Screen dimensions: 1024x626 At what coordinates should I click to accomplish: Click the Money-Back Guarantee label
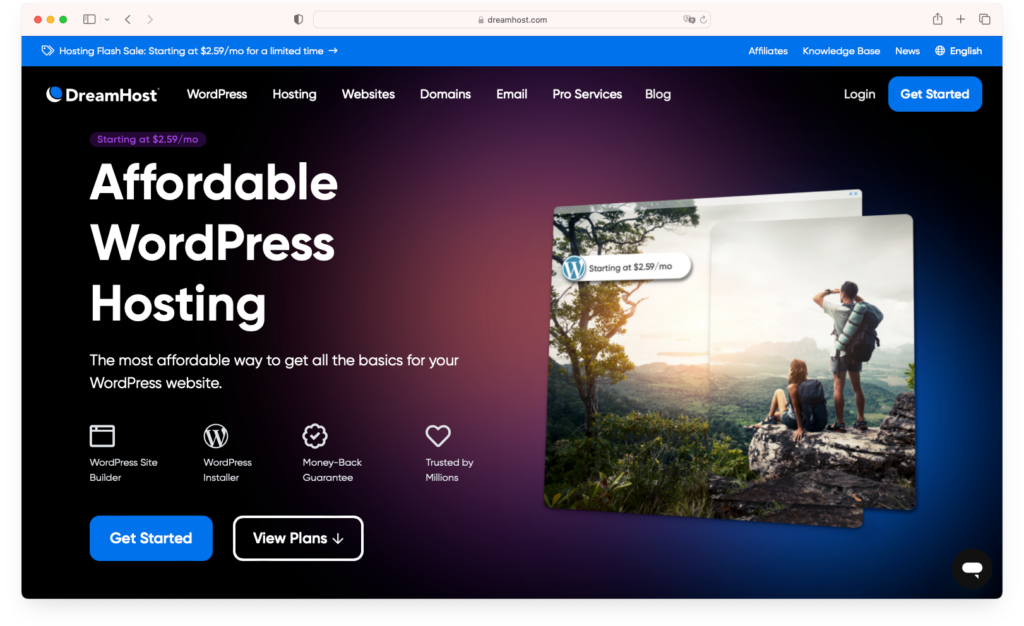tap(332, 470)
